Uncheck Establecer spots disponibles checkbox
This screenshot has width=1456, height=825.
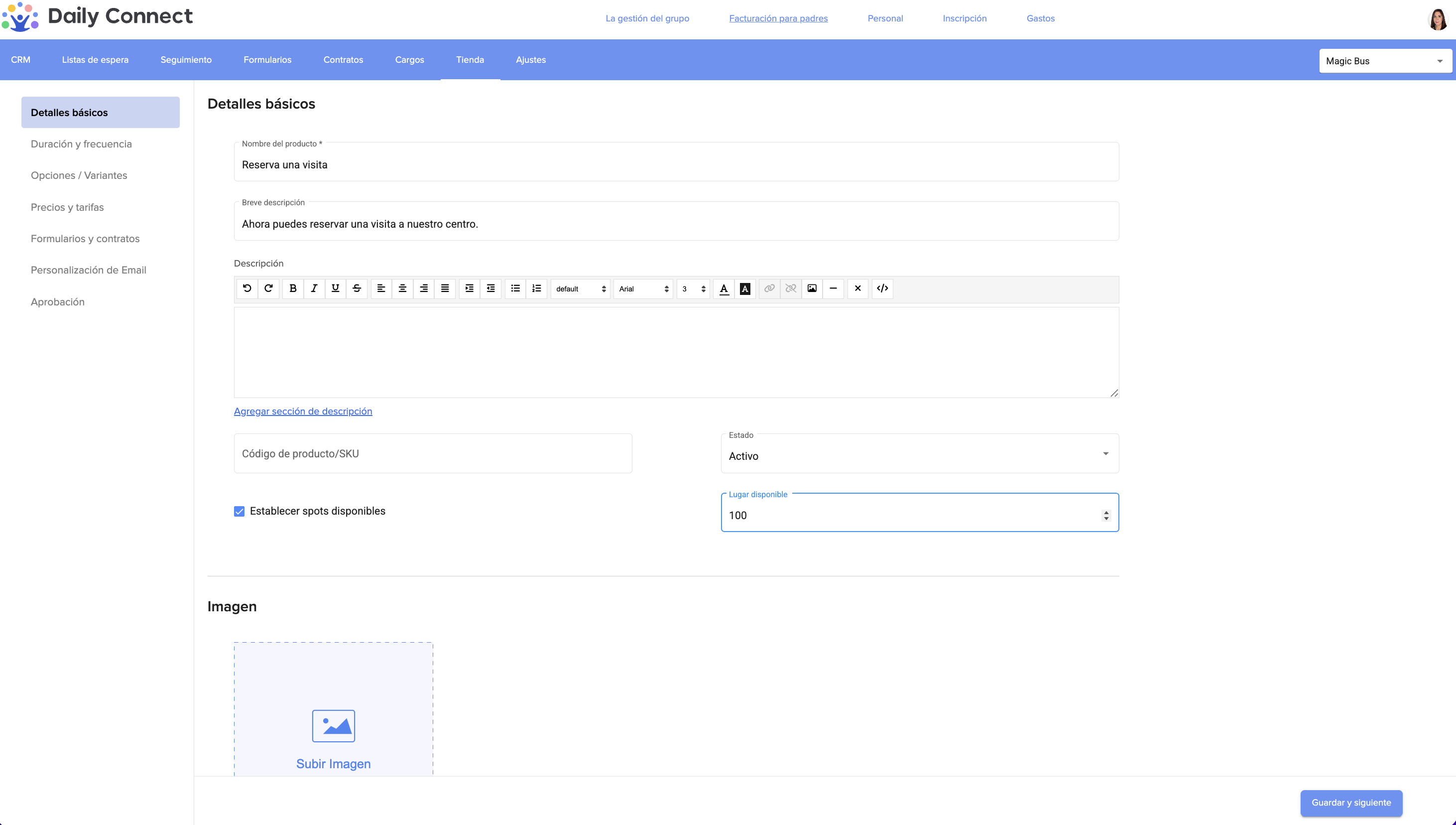(x=239, y=512)
